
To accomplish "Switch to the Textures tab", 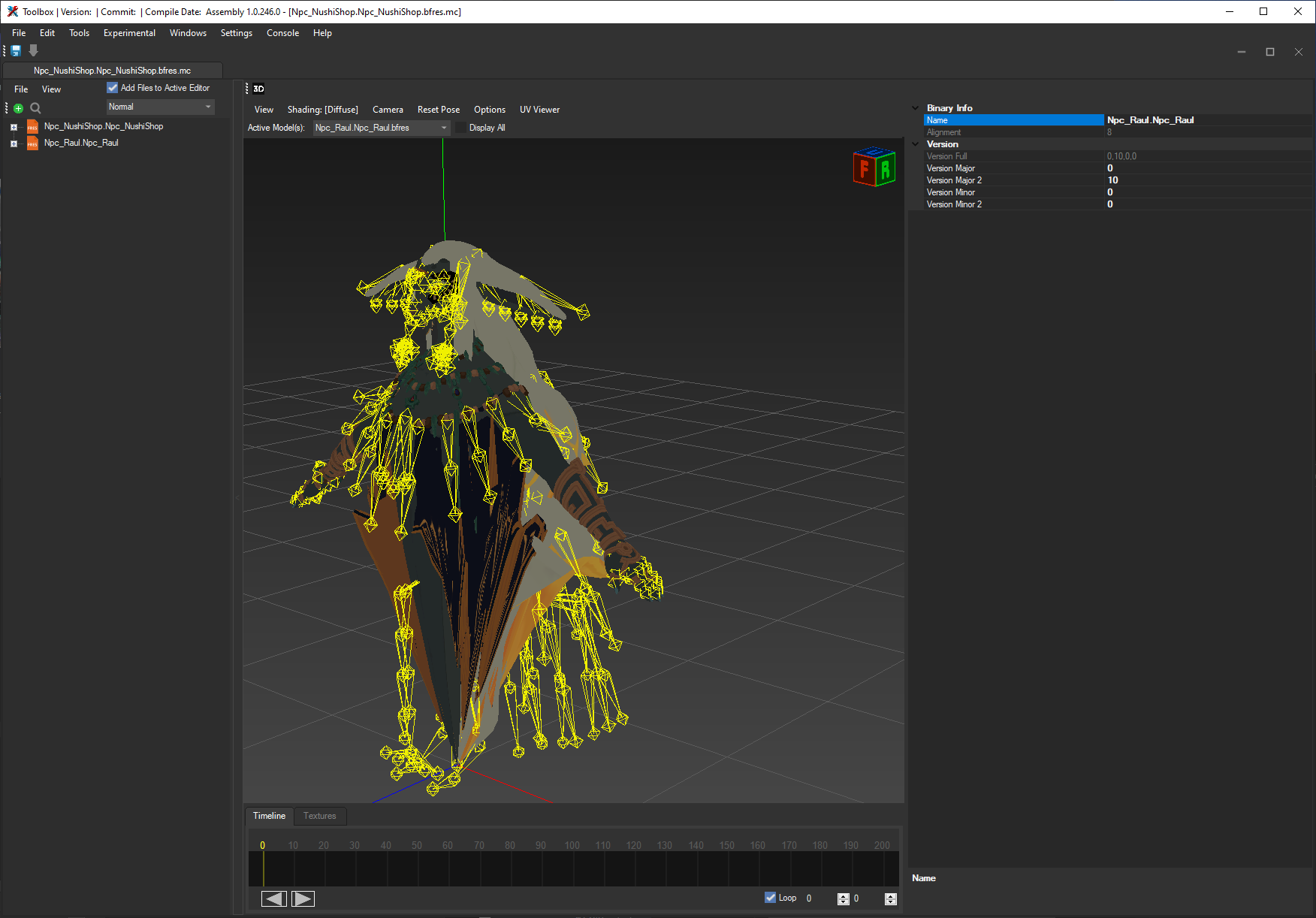I will tap(319, 816).
